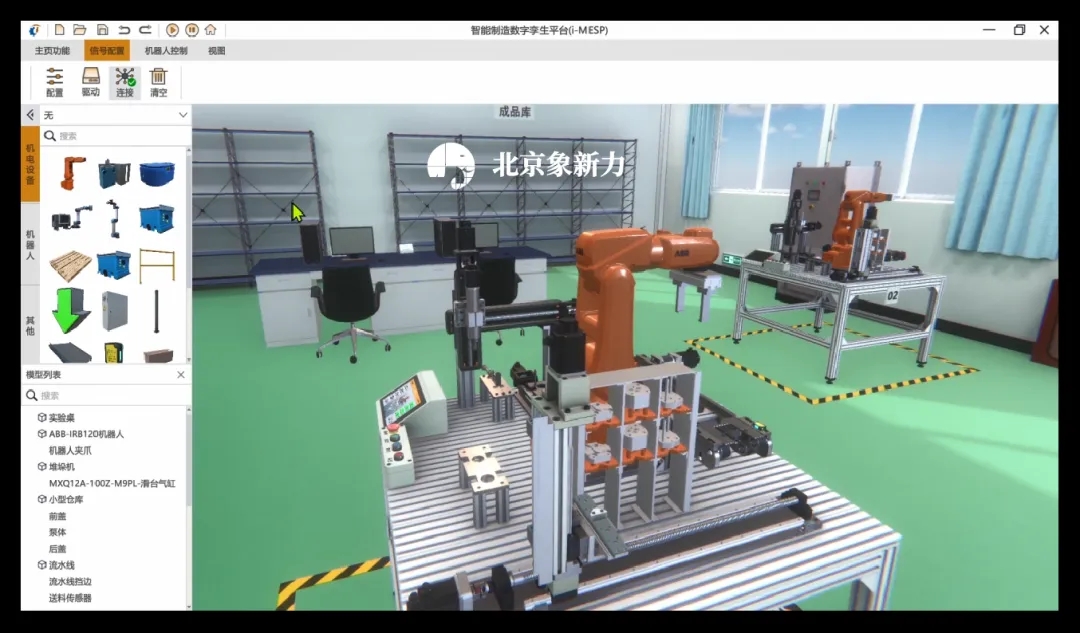Open the 视图 tab
Screen dimensions: 1080x633
[x=216, y=51]
